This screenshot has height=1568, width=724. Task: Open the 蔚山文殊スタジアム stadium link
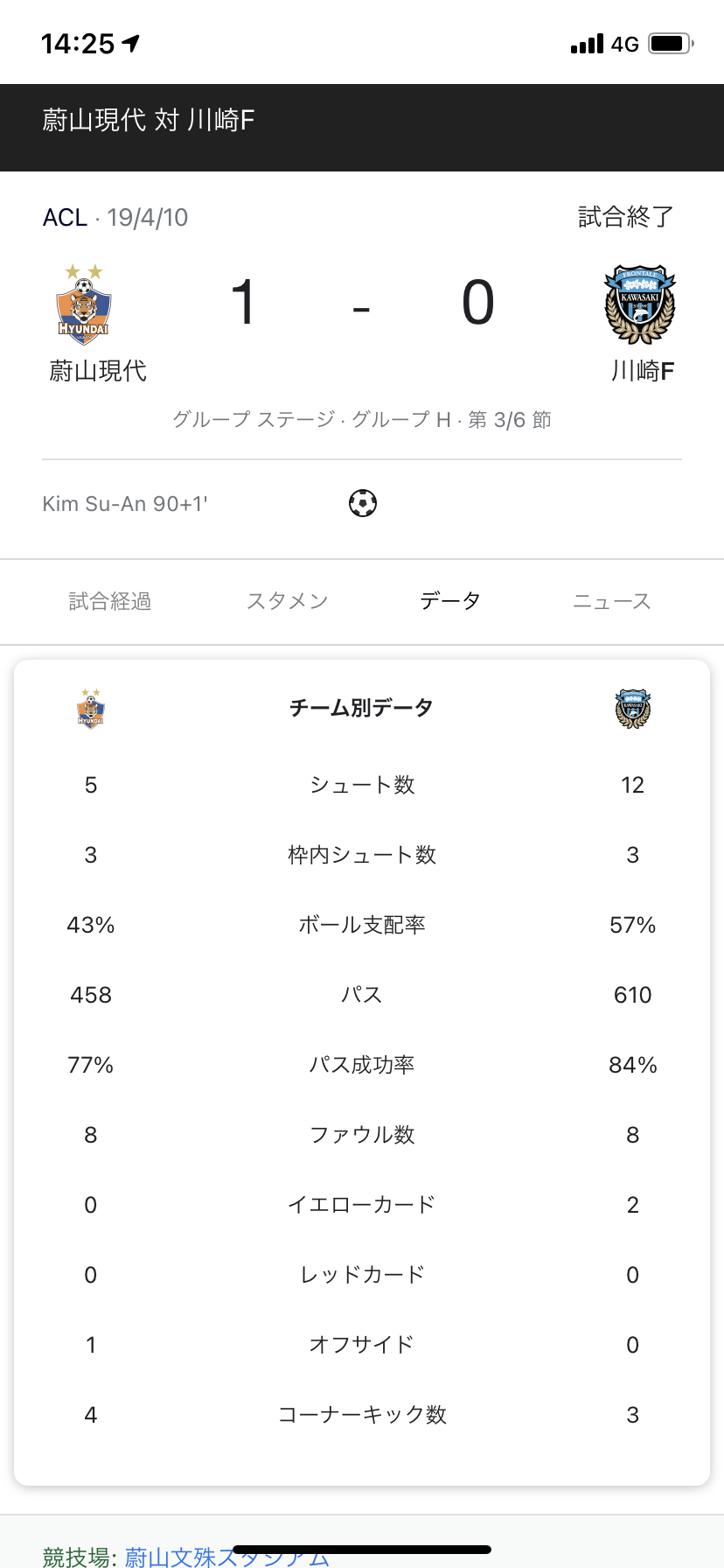[226, 1557]
